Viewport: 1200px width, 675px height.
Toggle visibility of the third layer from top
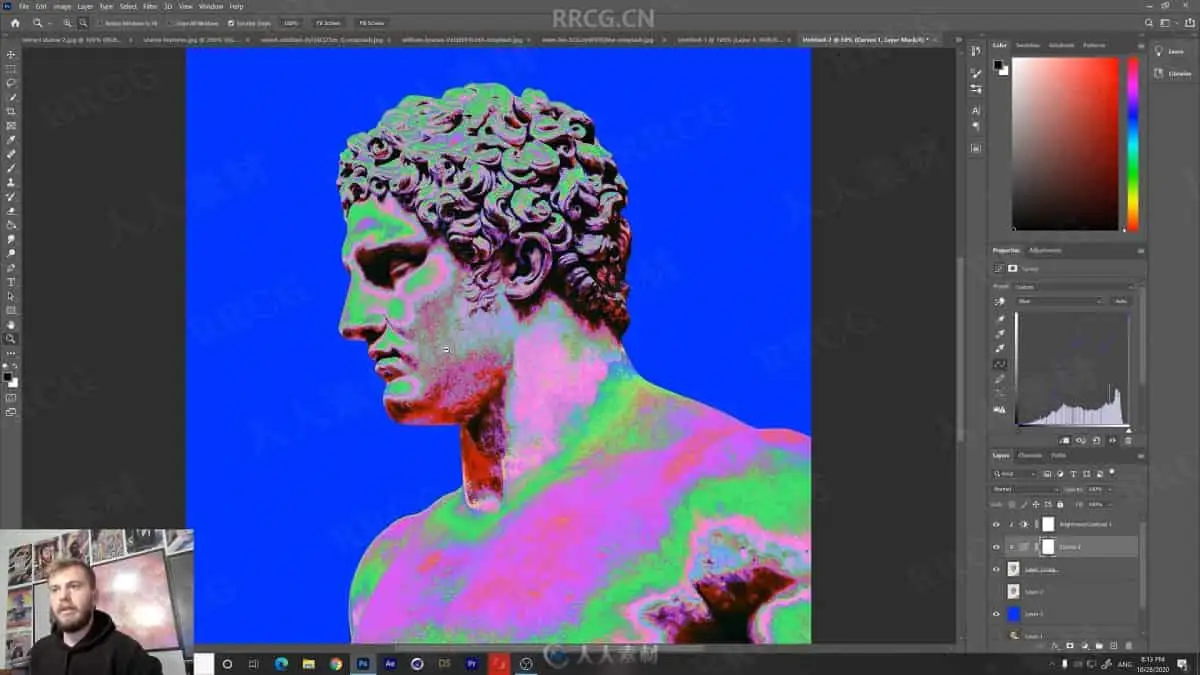996,569
